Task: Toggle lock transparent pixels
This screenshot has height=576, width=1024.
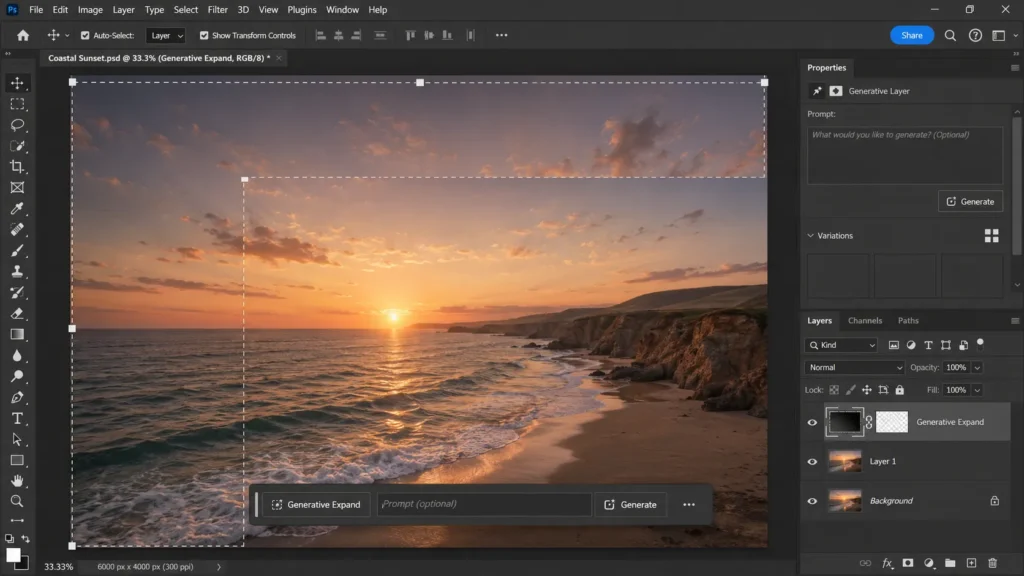Action: pos(834,390)
